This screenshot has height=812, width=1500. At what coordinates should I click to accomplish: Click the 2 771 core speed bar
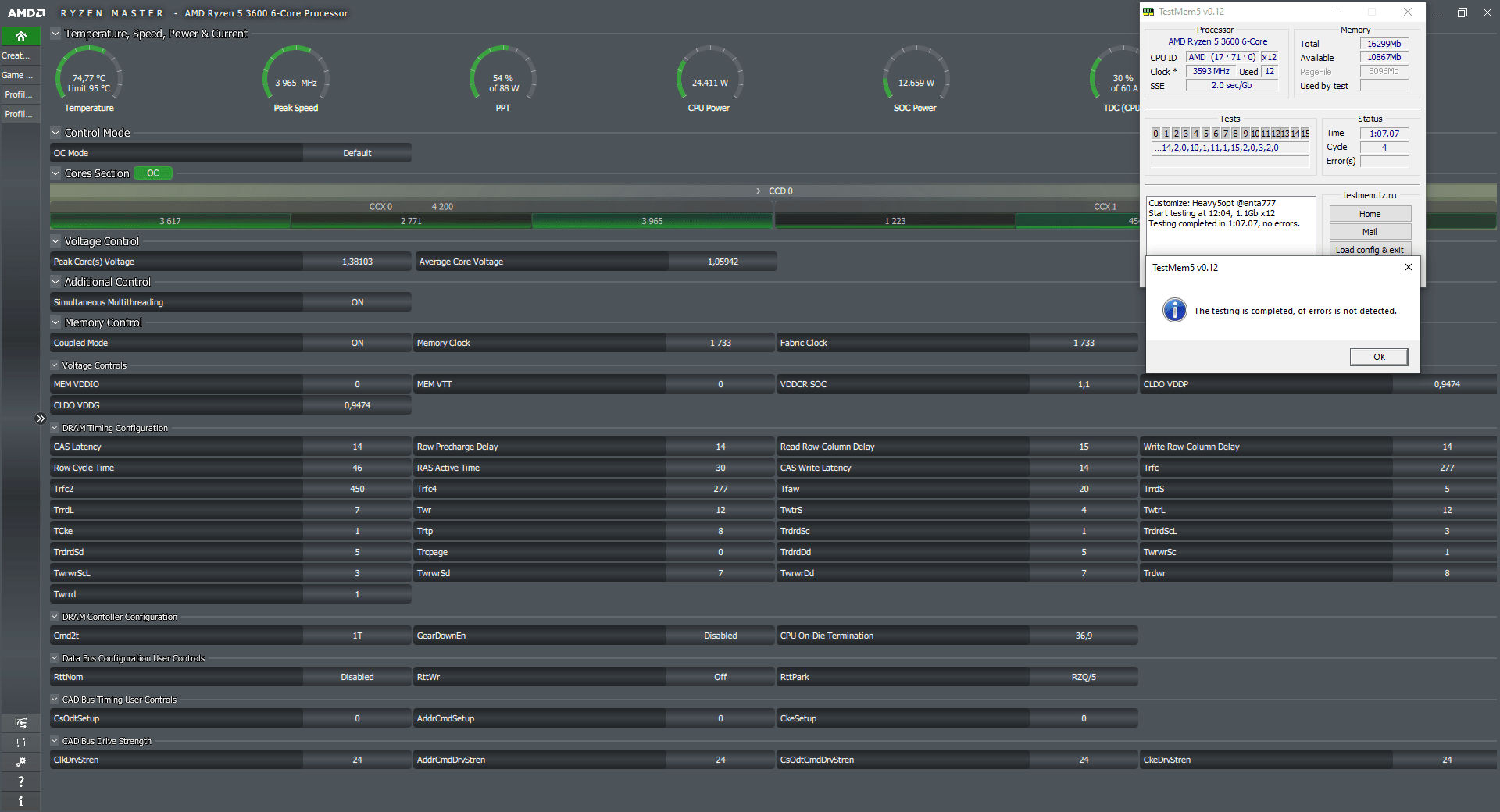point(411,221)
